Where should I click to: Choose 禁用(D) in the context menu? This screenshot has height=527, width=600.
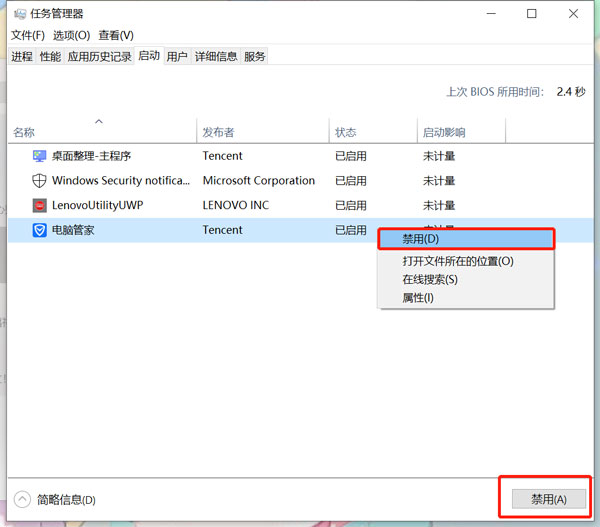point(466,239)
